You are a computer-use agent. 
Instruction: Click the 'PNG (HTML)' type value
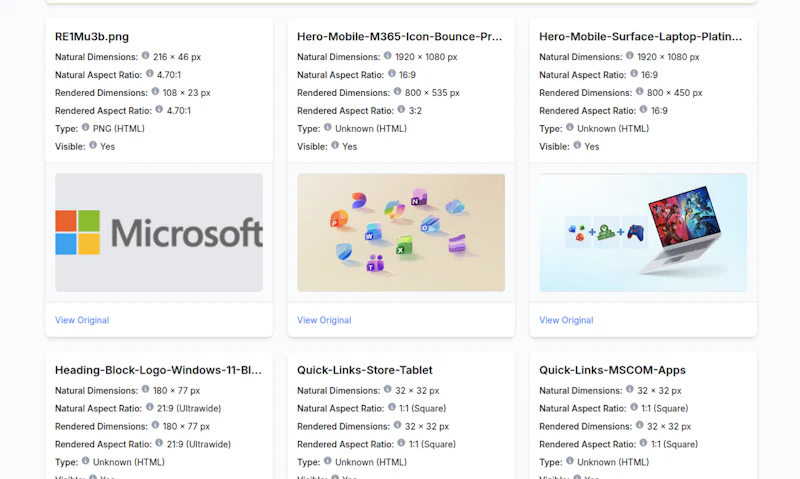[x=119, y=129]
